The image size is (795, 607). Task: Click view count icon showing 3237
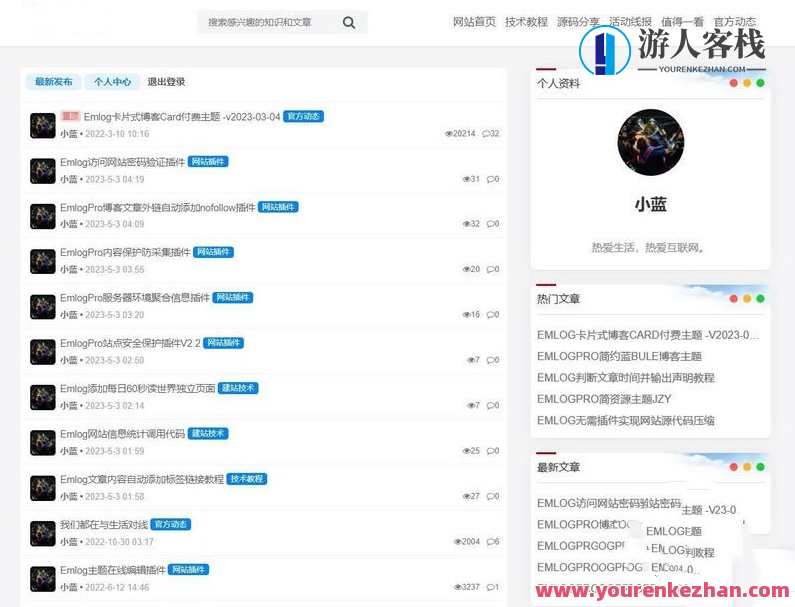[458, 587]
